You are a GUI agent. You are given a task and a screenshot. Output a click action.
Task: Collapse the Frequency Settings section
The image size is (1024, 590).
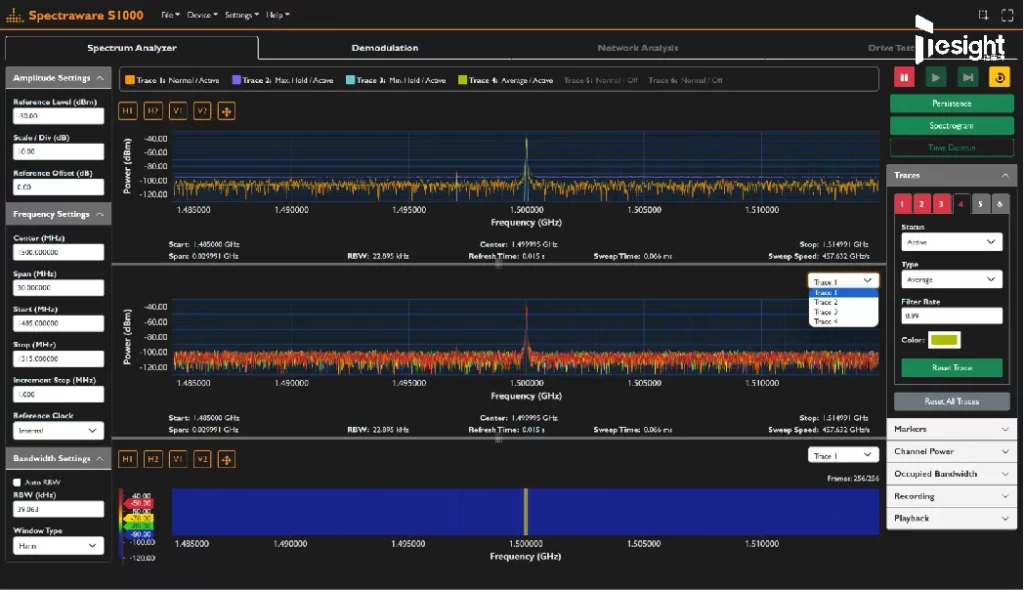[58, 214]
